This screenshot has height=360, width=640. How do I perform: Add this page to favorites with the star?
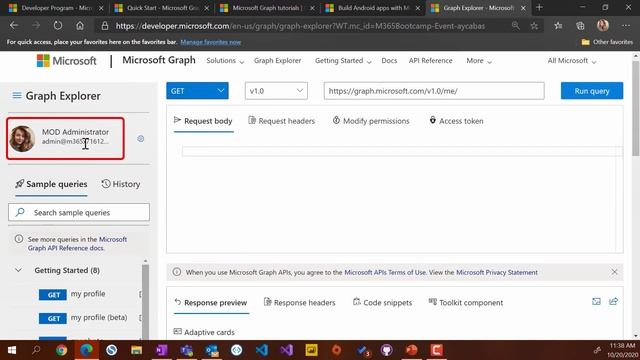point(534,26)
